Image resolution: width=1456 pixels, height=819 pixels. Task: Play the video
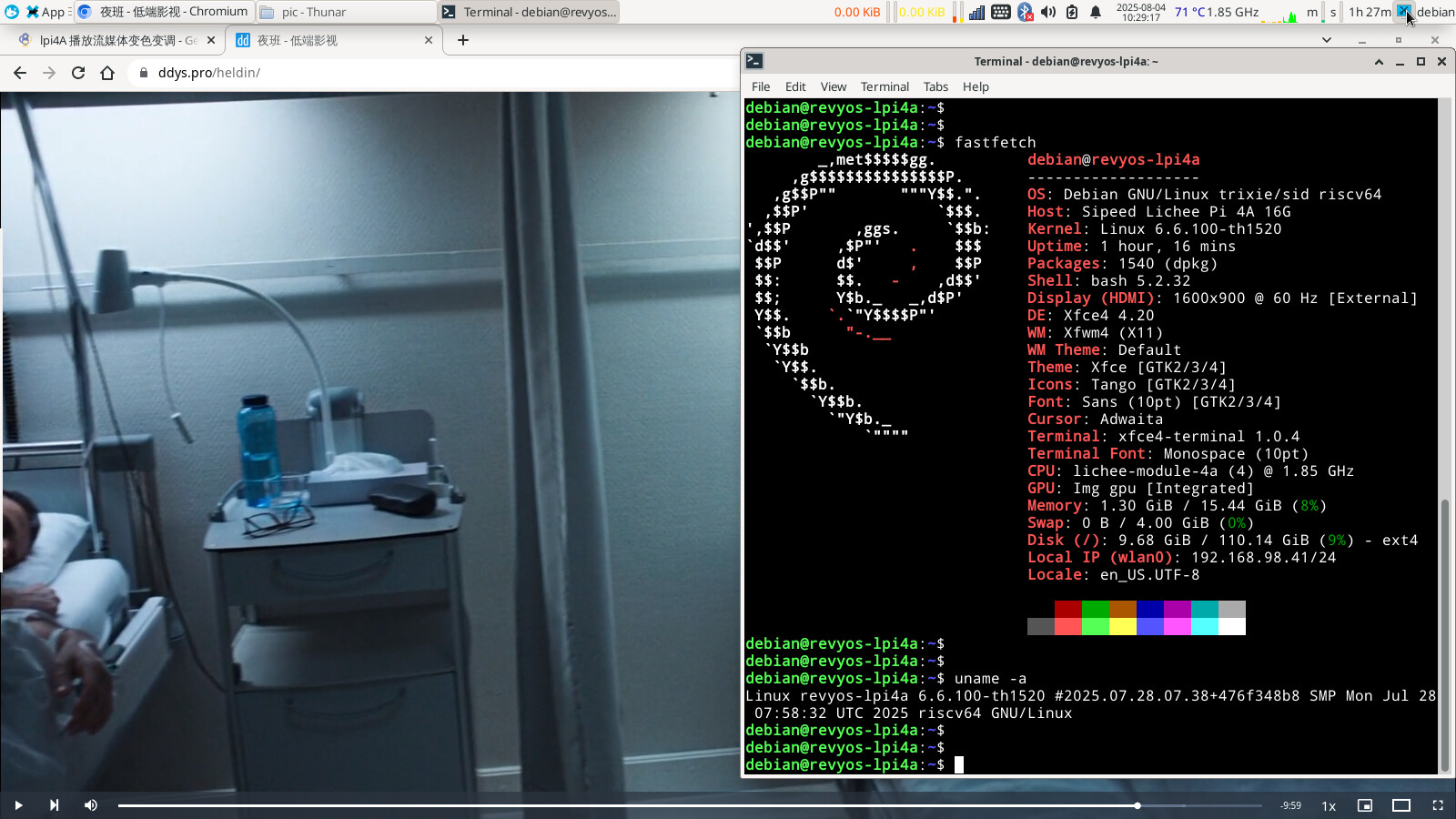[x=18, y=805]
